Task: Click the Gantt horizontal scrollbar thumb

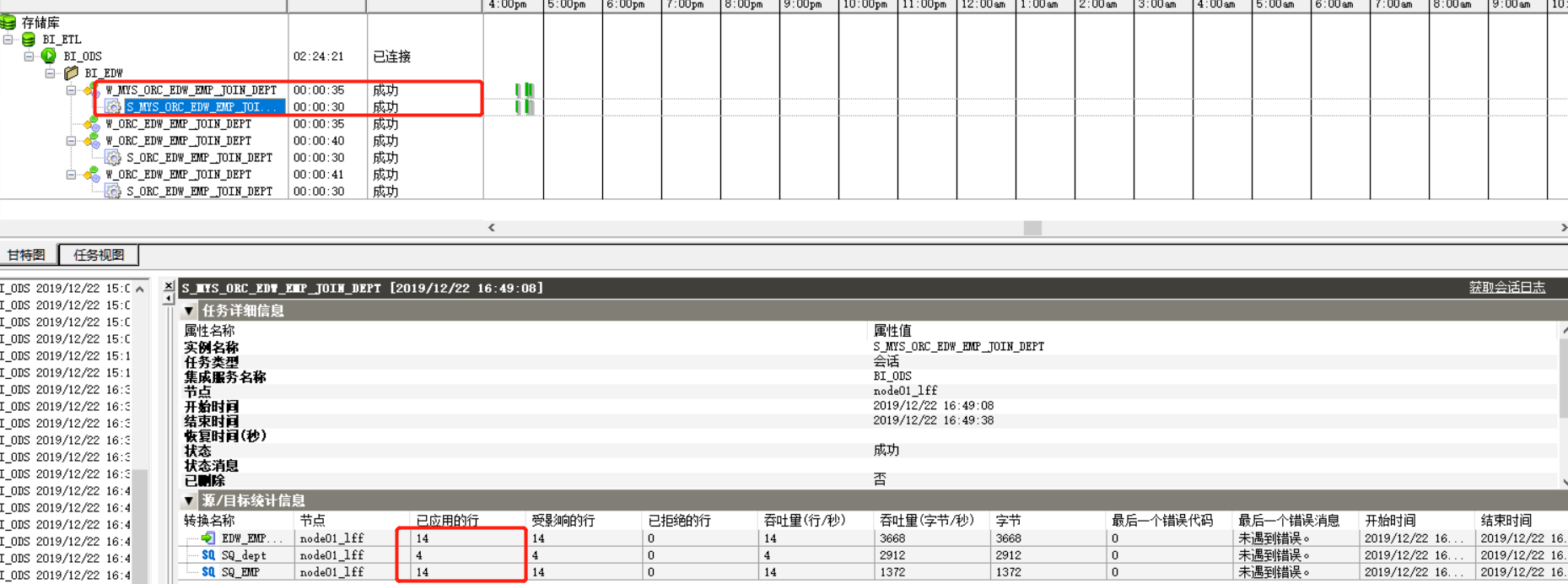Action: 1032,228
